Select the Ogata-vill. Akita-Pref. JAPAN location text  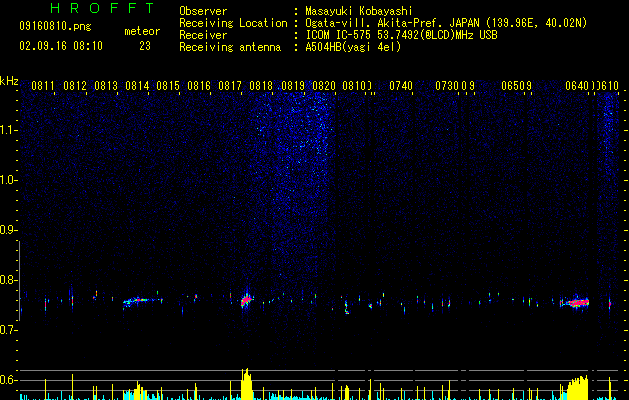[x=446, y=23]
